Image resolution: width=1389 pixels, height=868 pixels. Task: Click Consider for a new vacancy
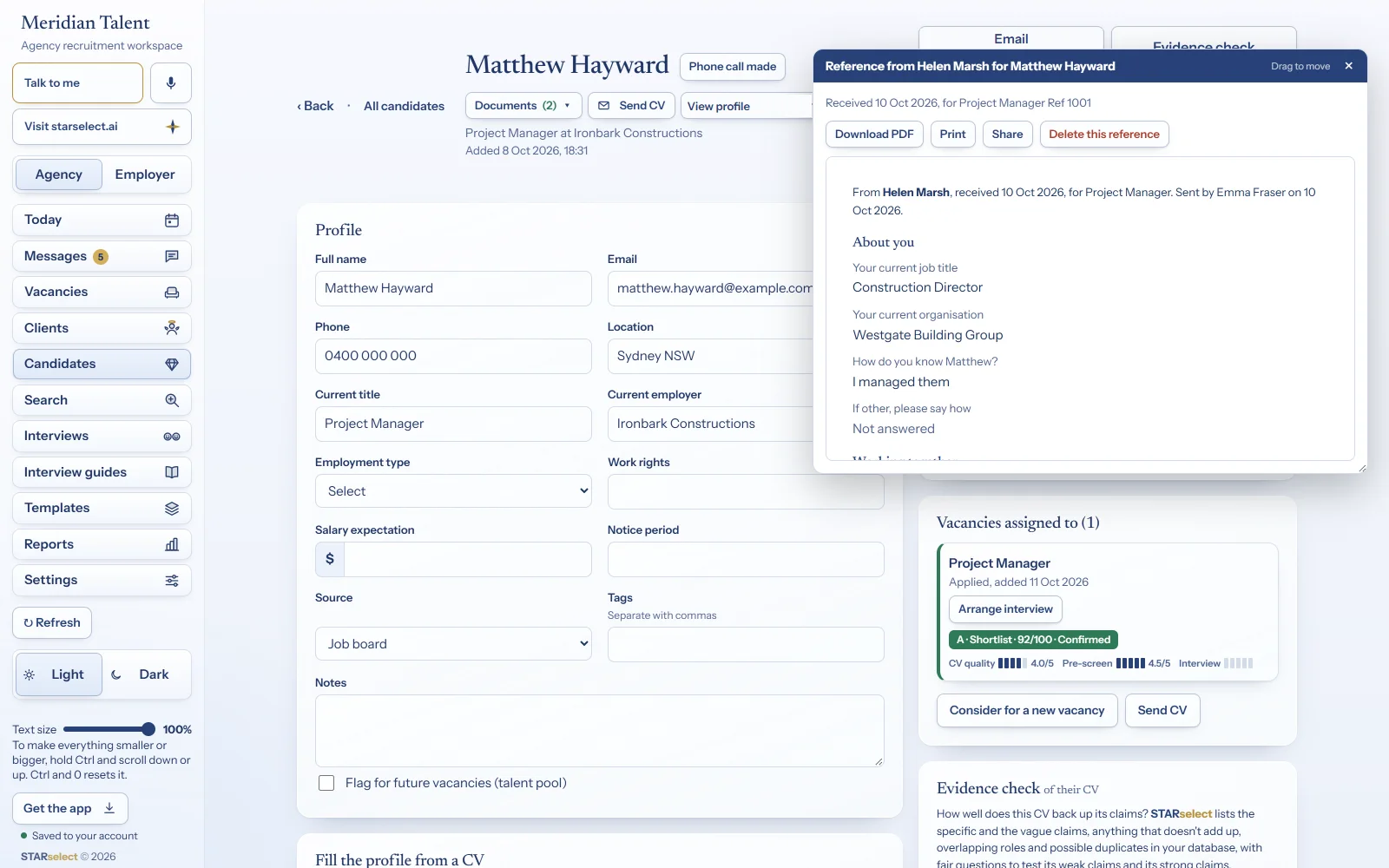point(1027,711)
